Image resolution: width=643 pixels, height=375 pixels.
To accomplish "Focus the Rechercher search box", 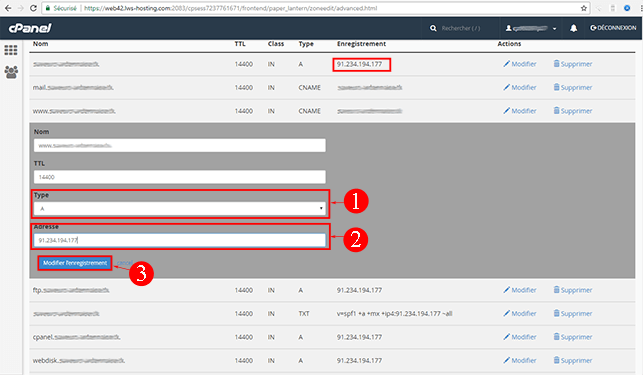I will click(461, 28).
